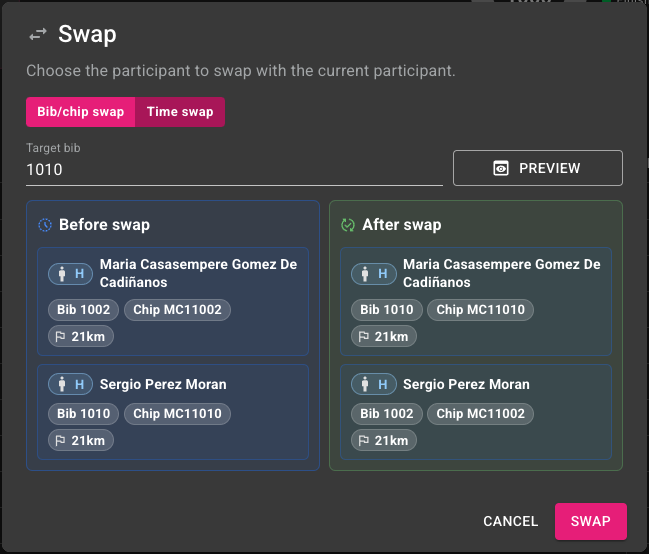Image resolution: width=649 pixels, height=554 pixels.
Task: Click CANCEL to dismiss the dialog
Action: [511, 521]
